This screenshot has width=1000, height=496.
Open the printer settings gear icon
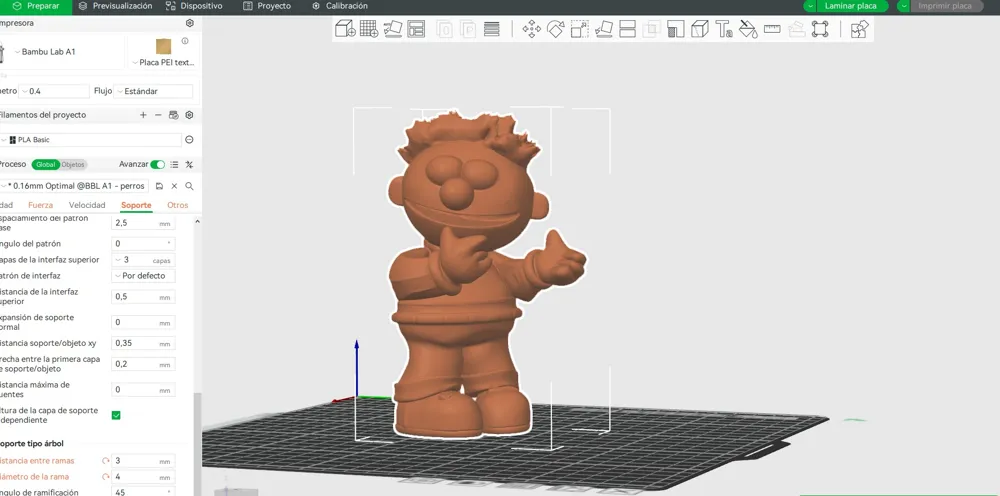(x=189, y=23)
